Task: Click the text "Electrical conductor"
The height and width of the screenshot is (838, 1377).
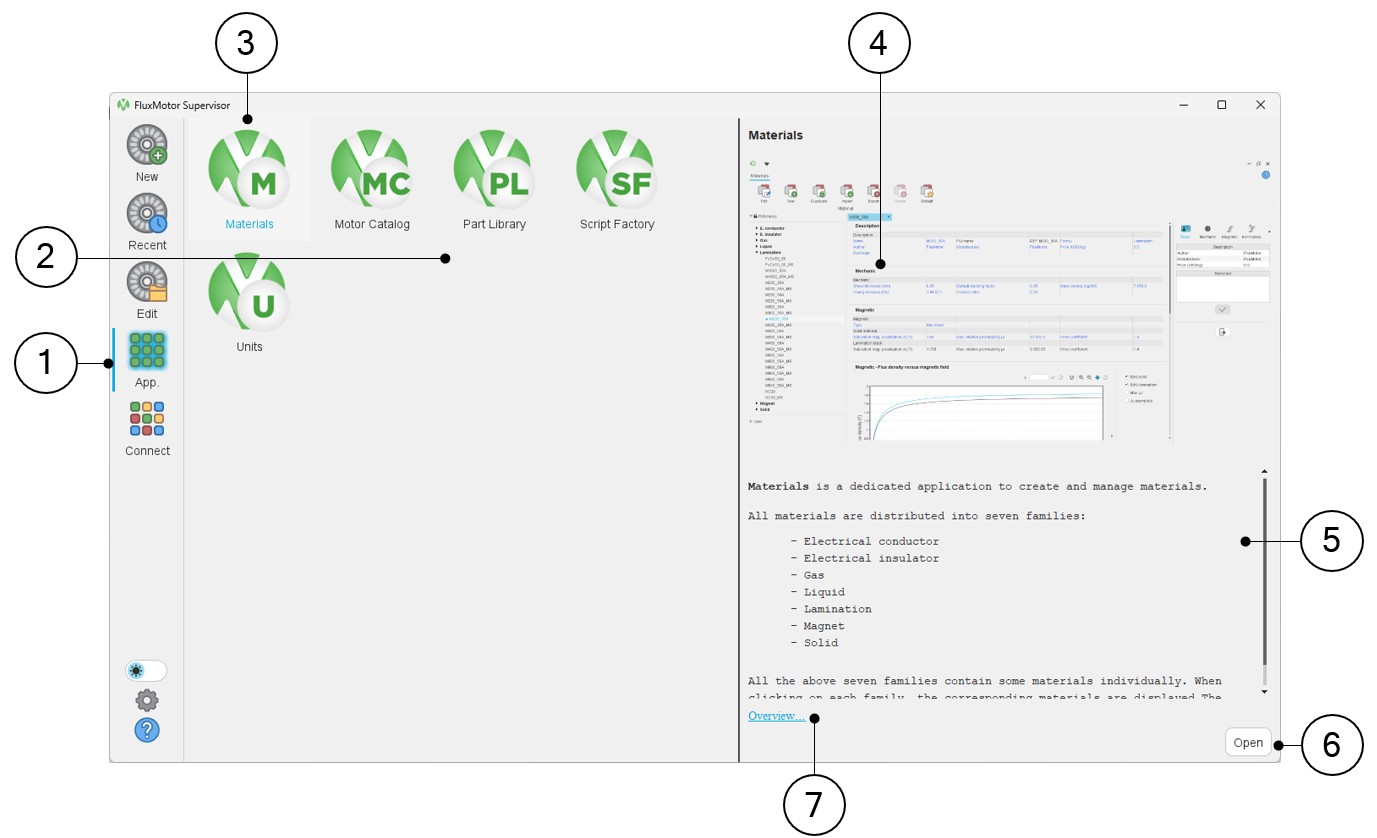Action: (x=871, y=541)
